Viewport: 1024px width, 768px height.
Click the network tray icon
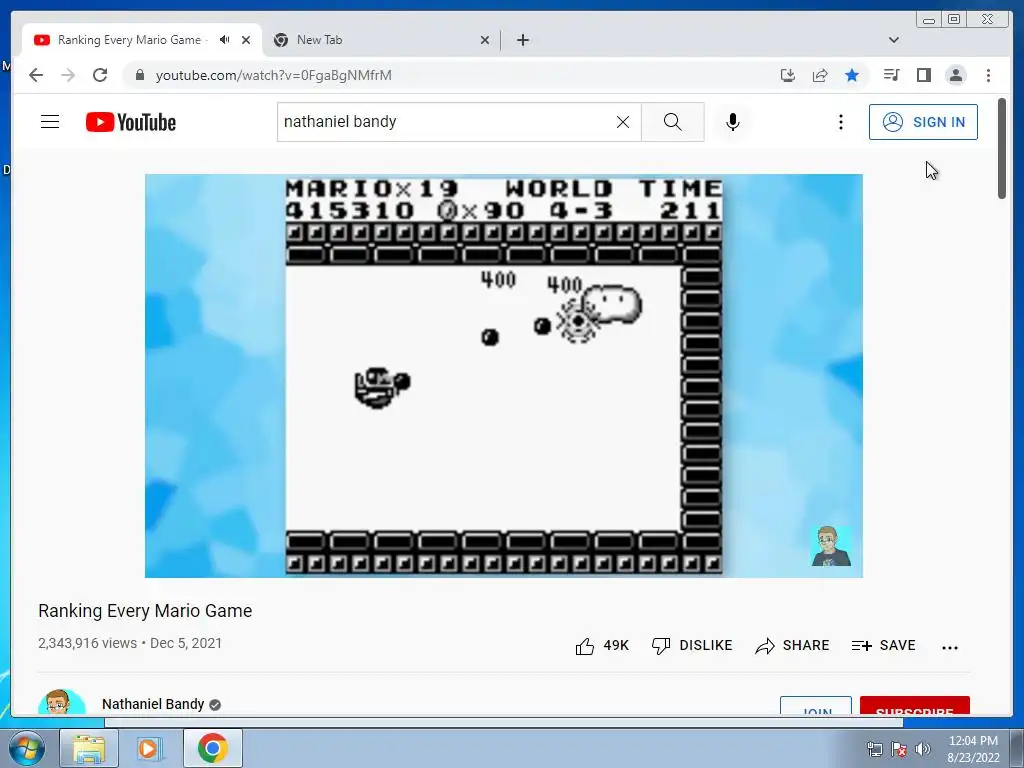(874, 748)
